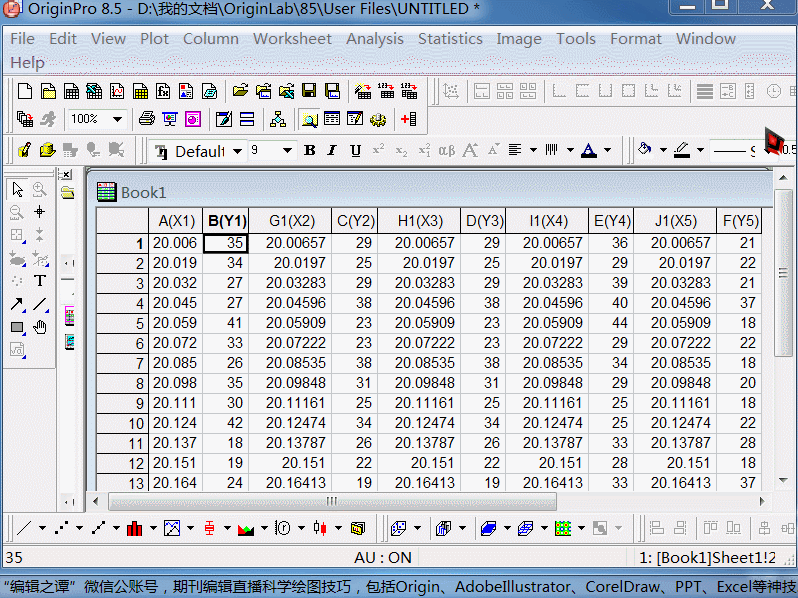Click row 5 header in worksheet
Screen dimensions: 798x598
(x=122, y=323)
